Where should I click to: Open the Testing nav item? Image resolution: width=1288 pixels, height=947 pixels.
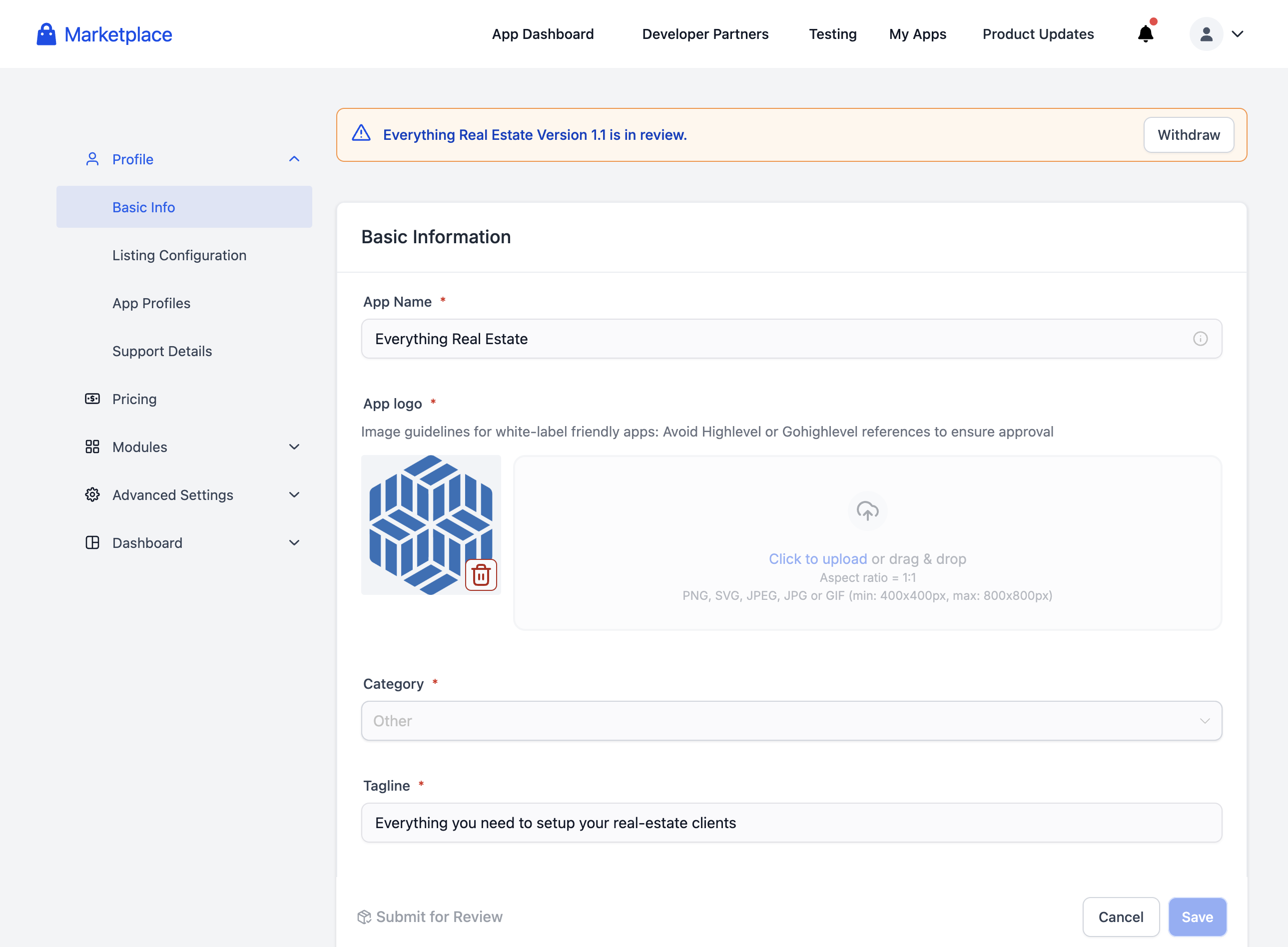tap(833, 34)
